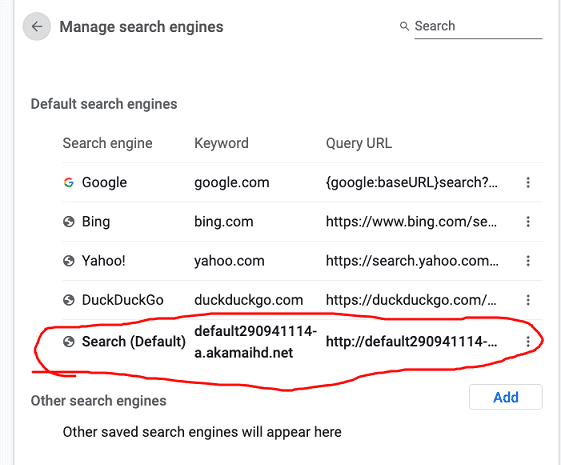
Task: Click globe icon beside Search (Default)
Action: (68, 342)
